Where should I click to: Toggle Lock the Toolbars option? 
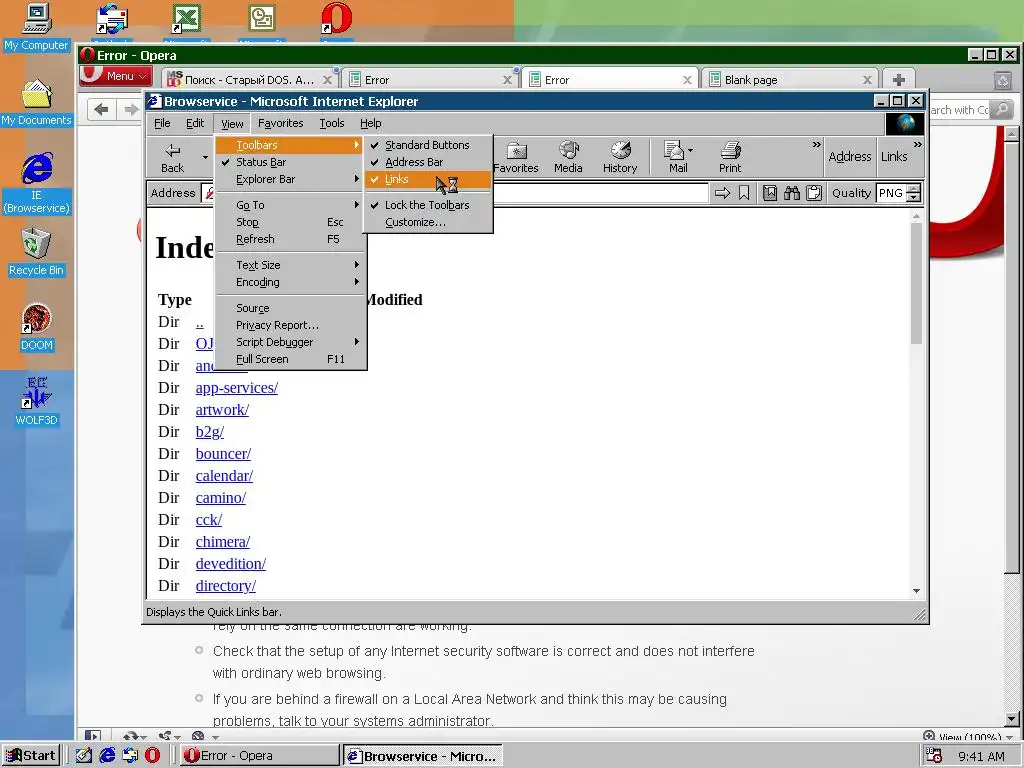click(x=428, y=205)
